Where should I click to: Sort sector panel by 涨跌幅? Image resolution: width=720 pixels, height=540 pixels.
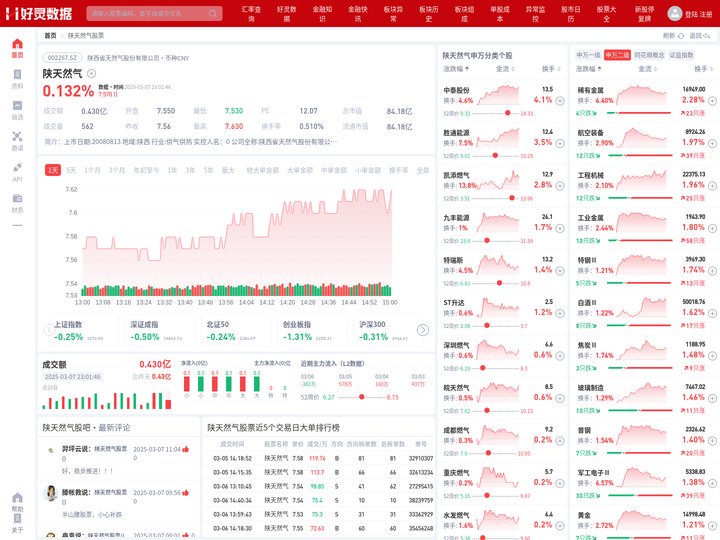click(x=589, y=69)
